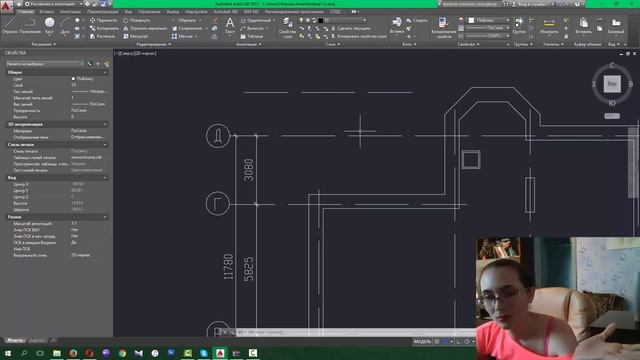Expand the Аннотации panel dropdown
640x360 pixels.
(248, 44)
